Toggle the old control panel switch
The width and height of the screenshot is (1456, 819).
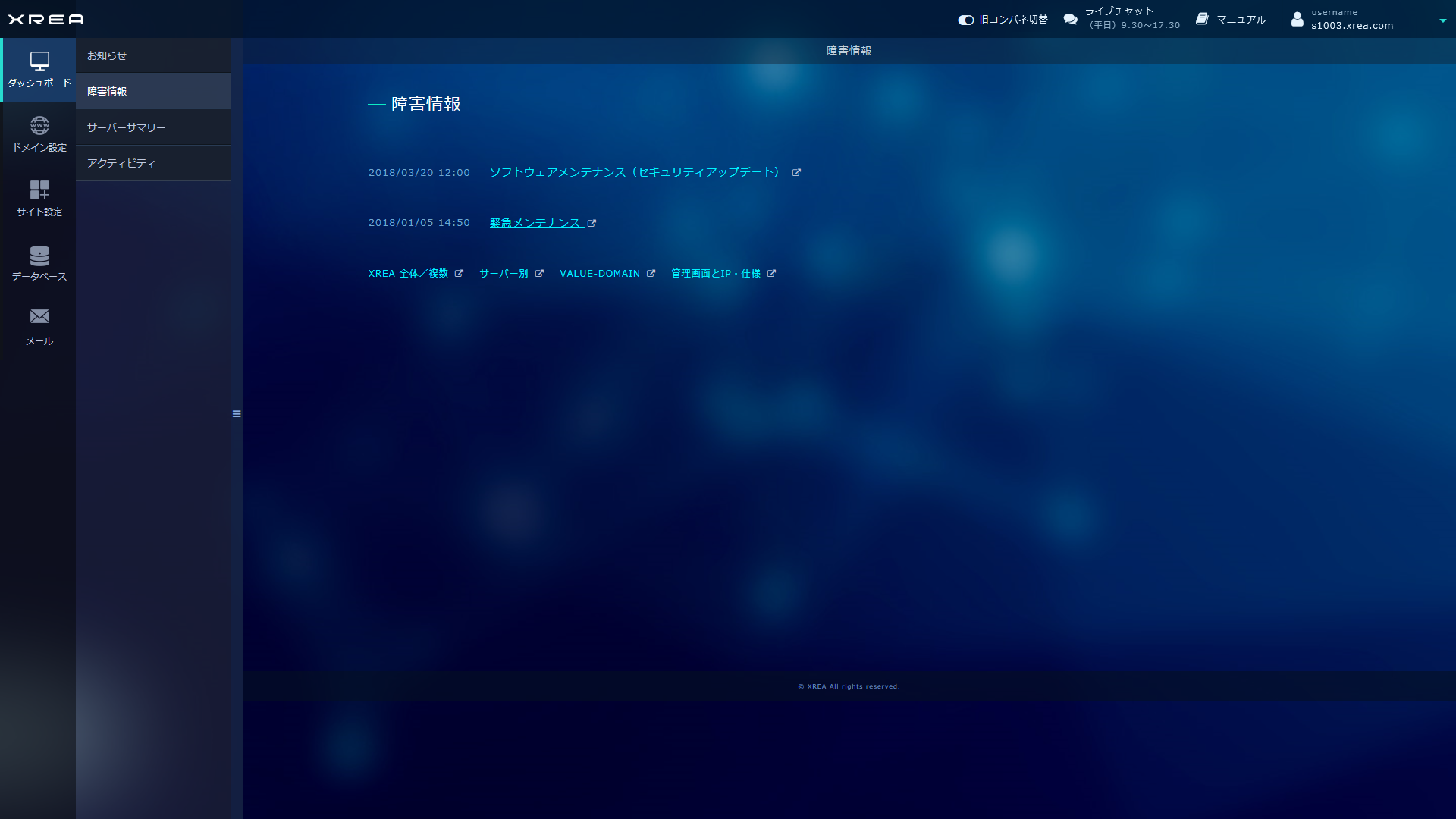965,20
